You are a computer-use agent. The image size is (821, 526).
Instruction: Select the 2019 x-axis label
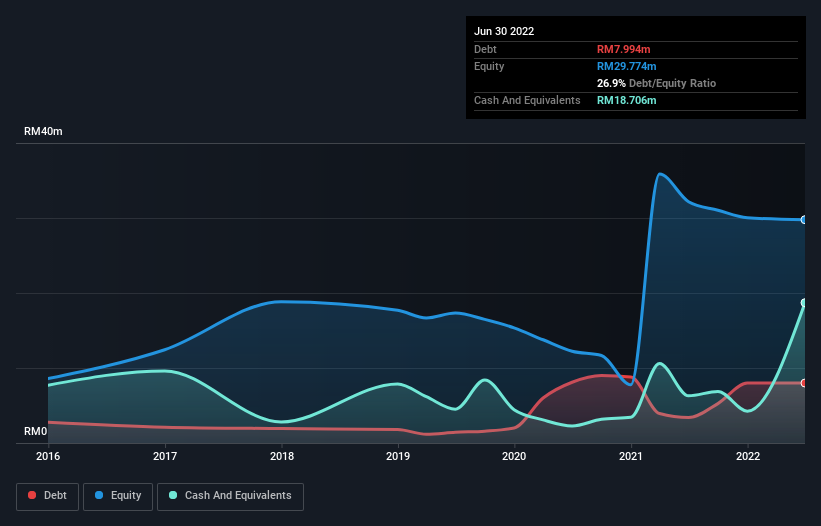point(398,456)
